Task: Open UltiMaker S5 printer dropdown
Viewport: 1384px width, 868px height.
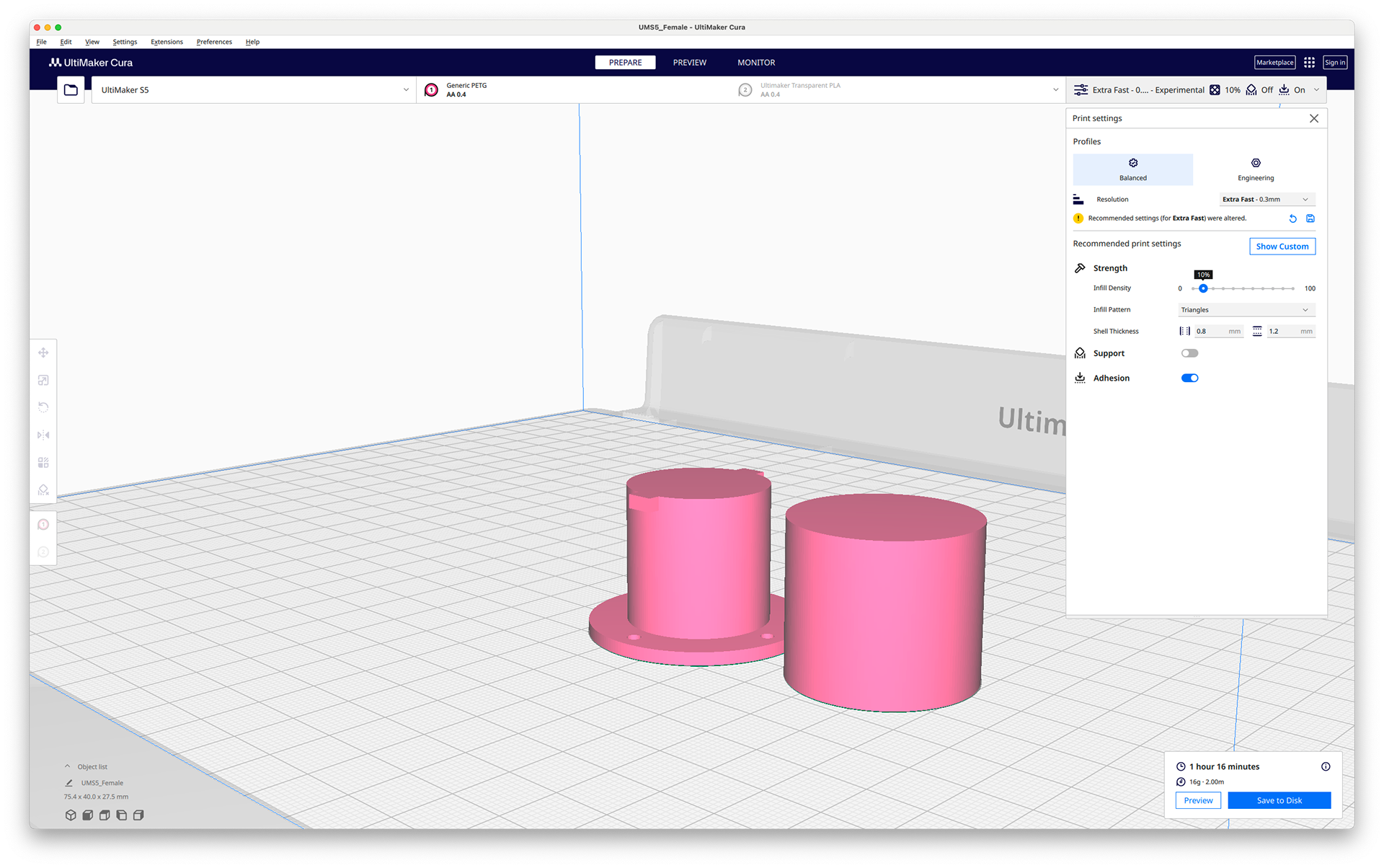Action: pyautogui.click(x=254, y=90)
